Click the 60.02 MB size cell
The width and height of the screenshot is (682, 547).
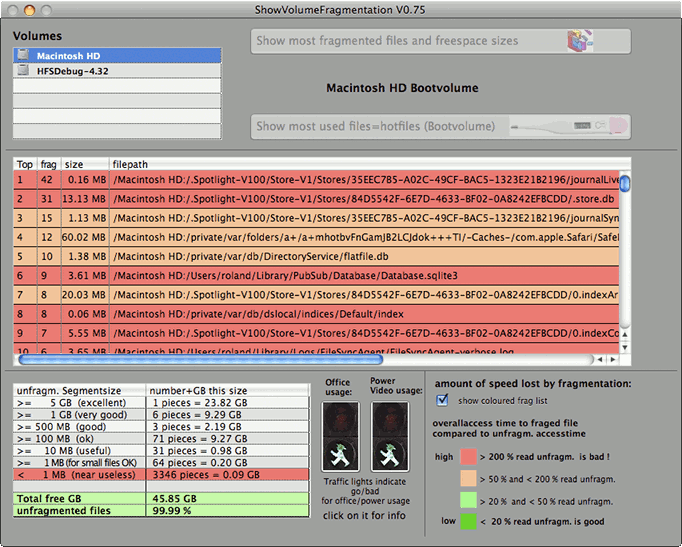84,237
